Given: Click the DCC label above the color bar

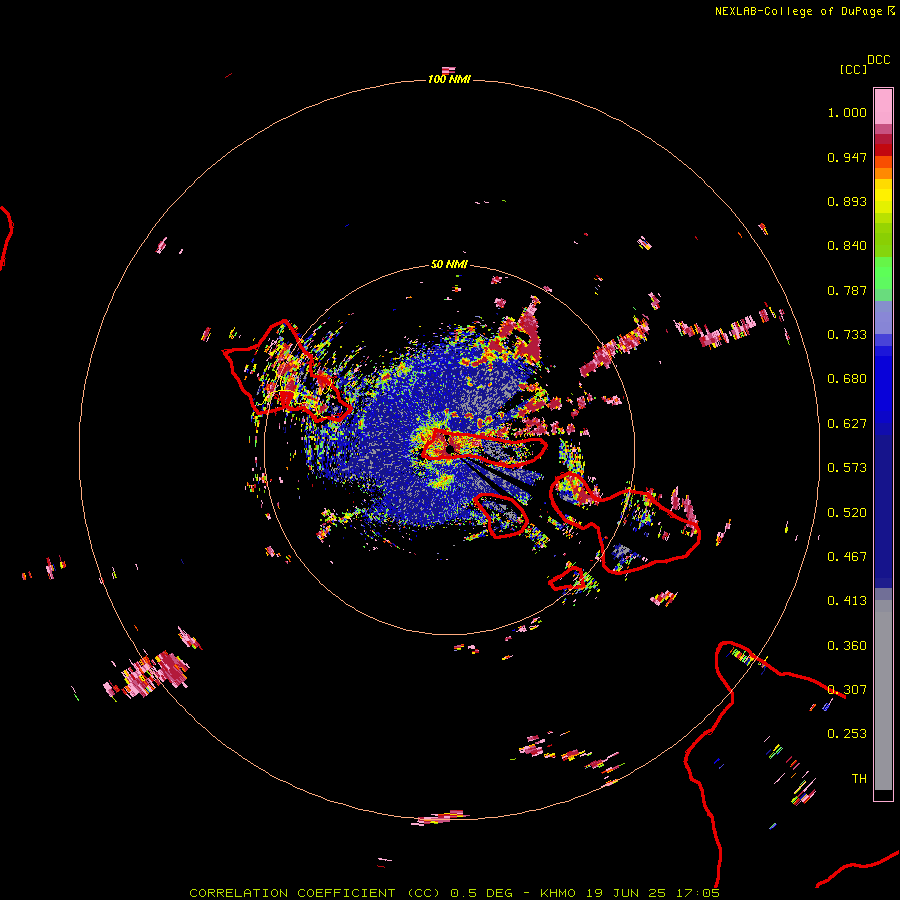Looking at the screenshot, I should pyautogui.click(x=879, y=60).
